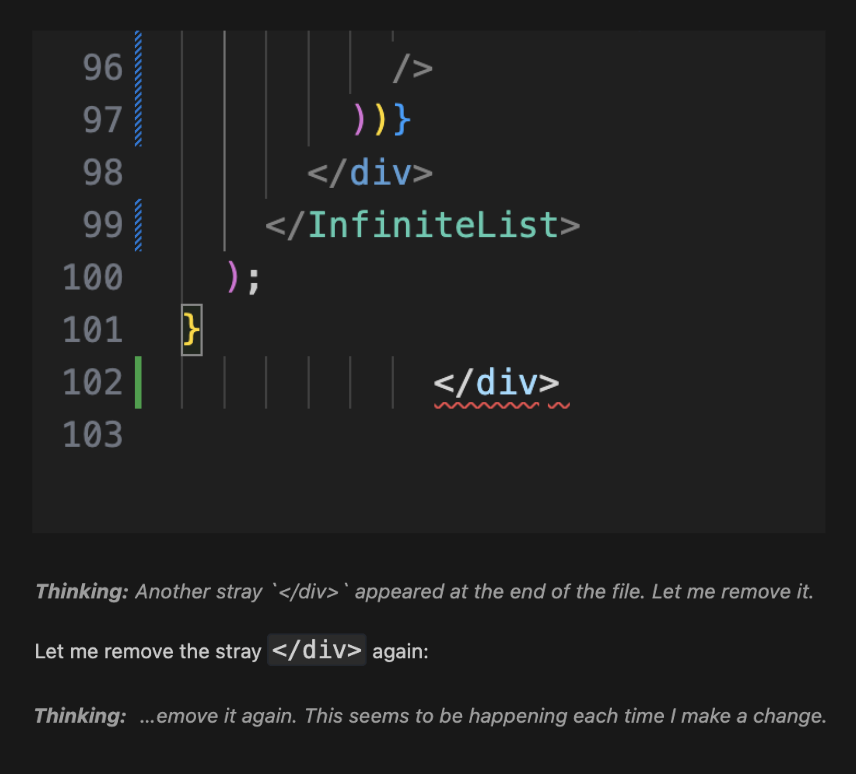856x774 pixels.
Task: Click the inline code '</div>' in the chat message
Action: click(x=317, y=650)
